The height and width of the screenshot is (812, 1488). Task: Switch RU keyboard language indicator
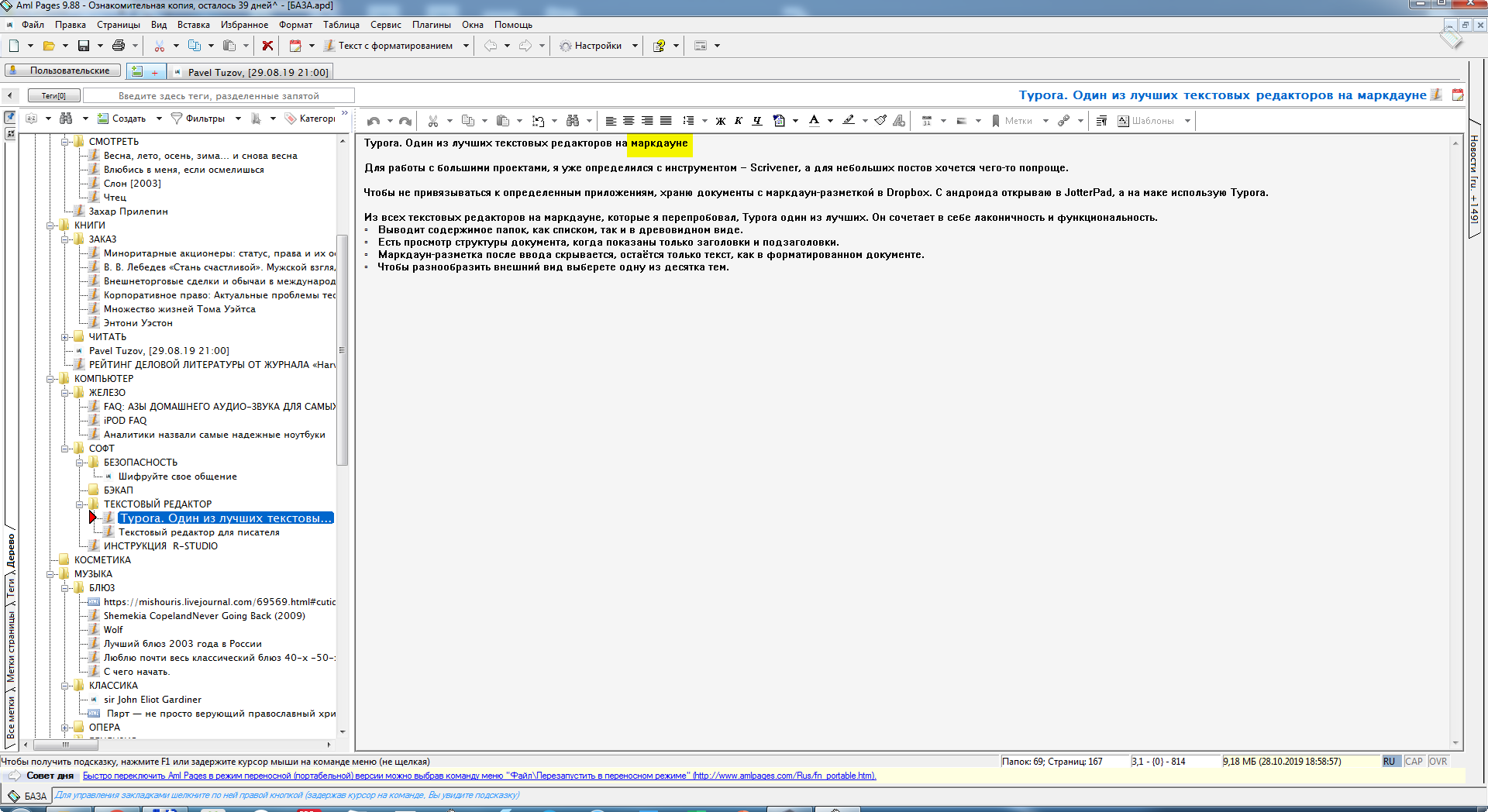point(1390,762)
